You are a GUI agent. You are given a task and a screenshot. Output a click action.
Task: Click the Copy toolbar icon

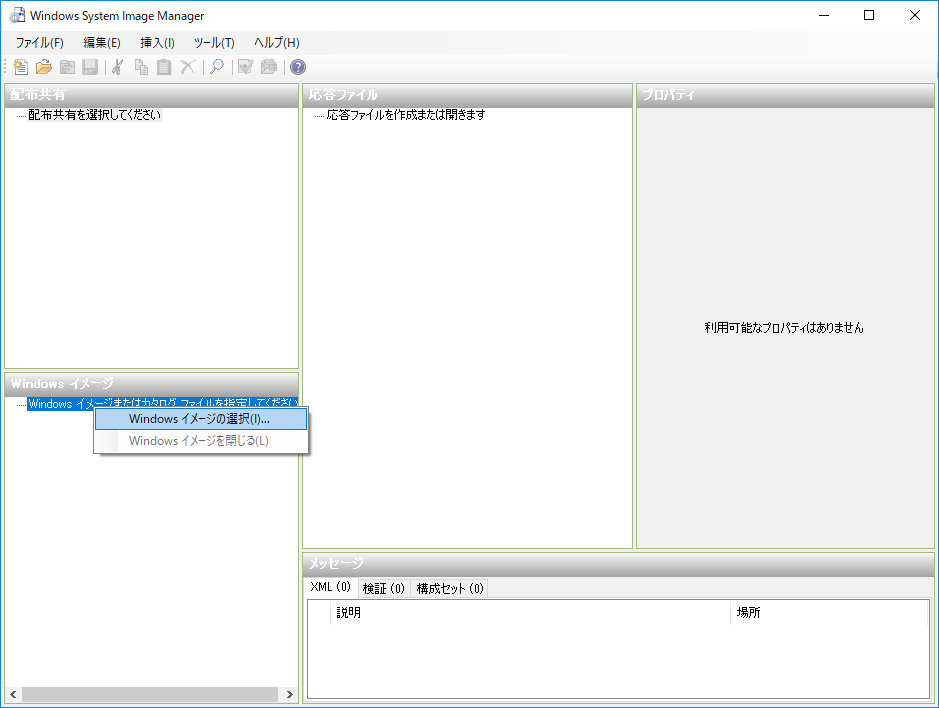[x=141, y=67]
